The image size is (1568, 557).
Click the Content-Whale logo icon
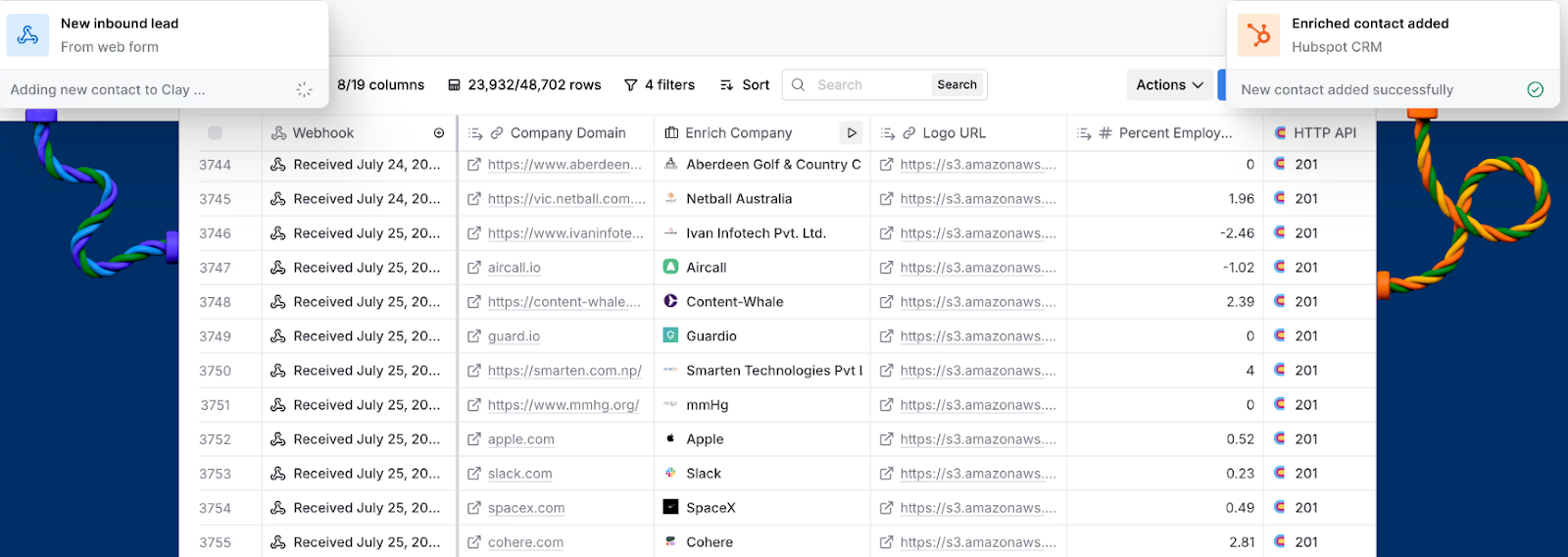(670, 301)
